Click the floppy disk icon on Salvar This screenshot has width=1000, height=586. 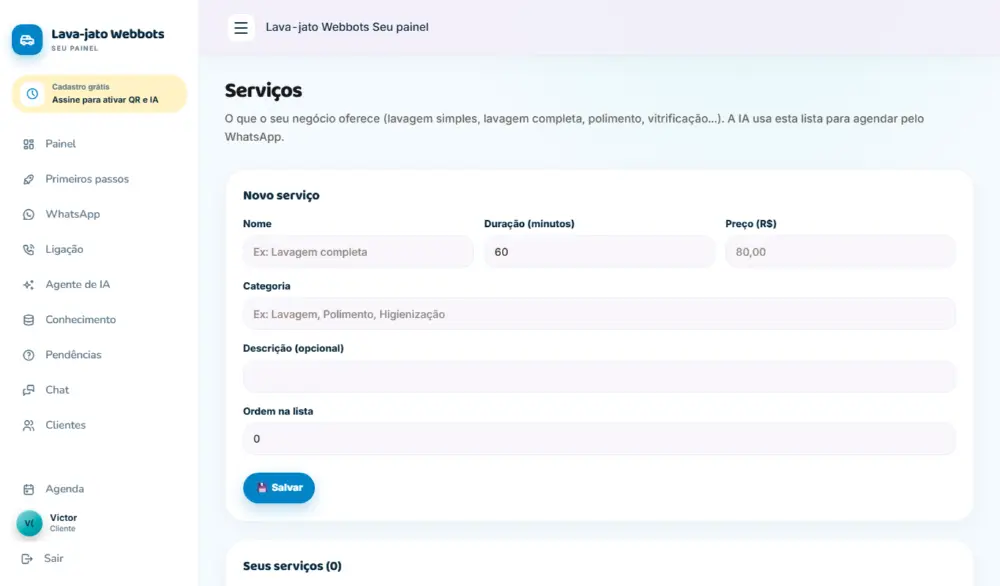tap(262, 488)
